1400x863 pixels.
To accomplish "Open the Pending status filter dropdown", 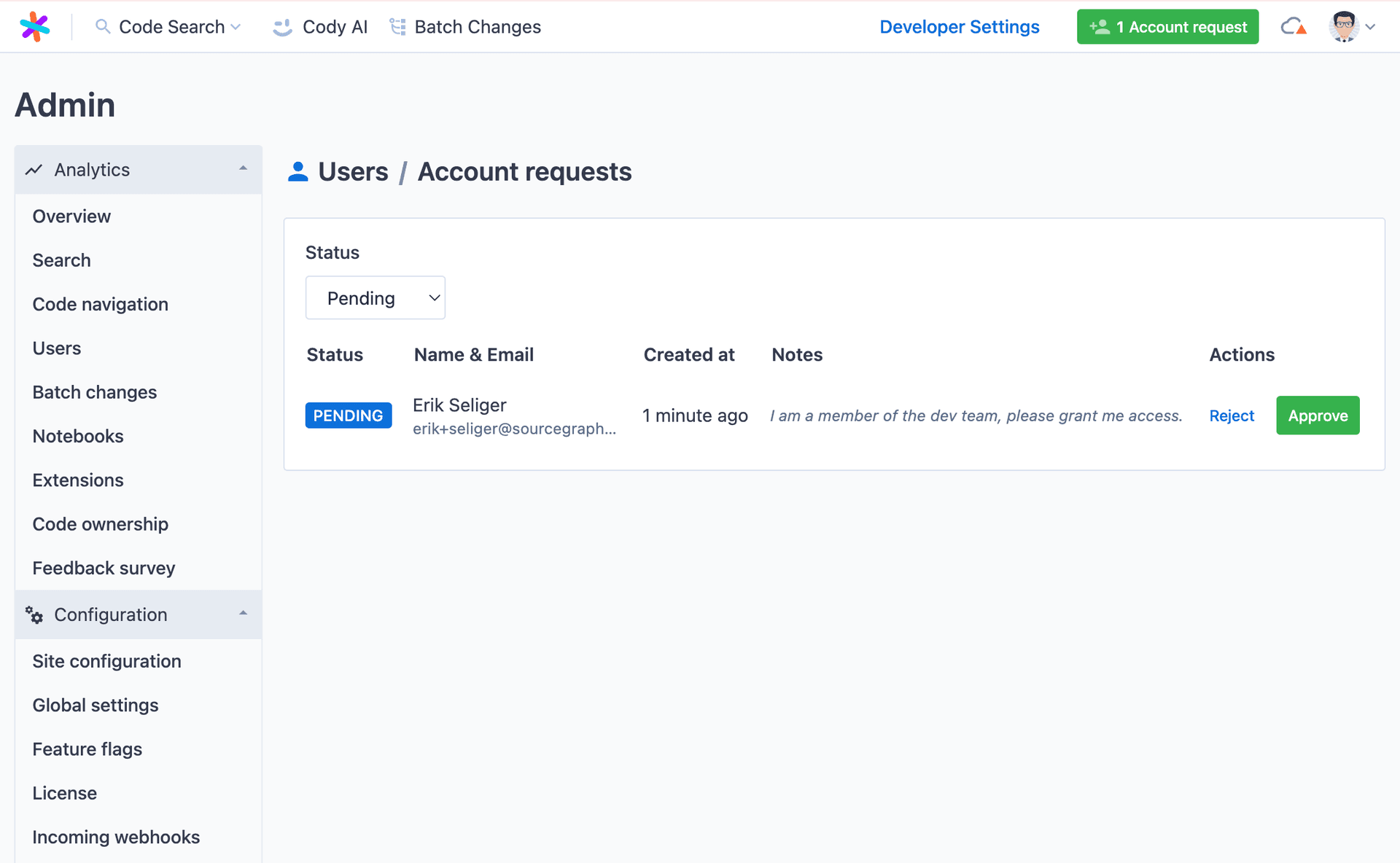I will (x=376, y=297).
